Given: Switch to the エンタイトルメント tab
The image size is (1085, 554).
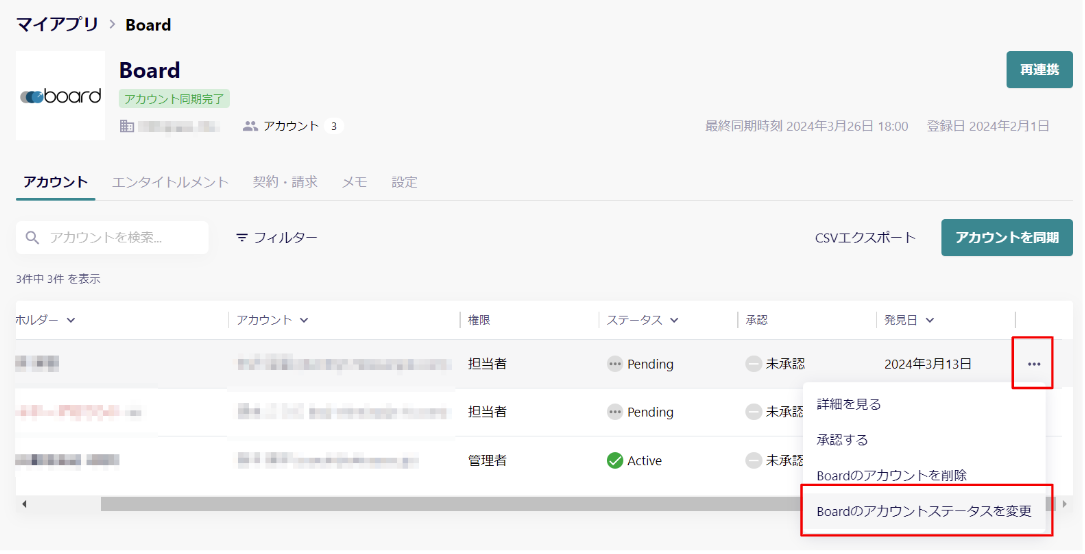Looking at the screenshot, I should click(170, 183).
